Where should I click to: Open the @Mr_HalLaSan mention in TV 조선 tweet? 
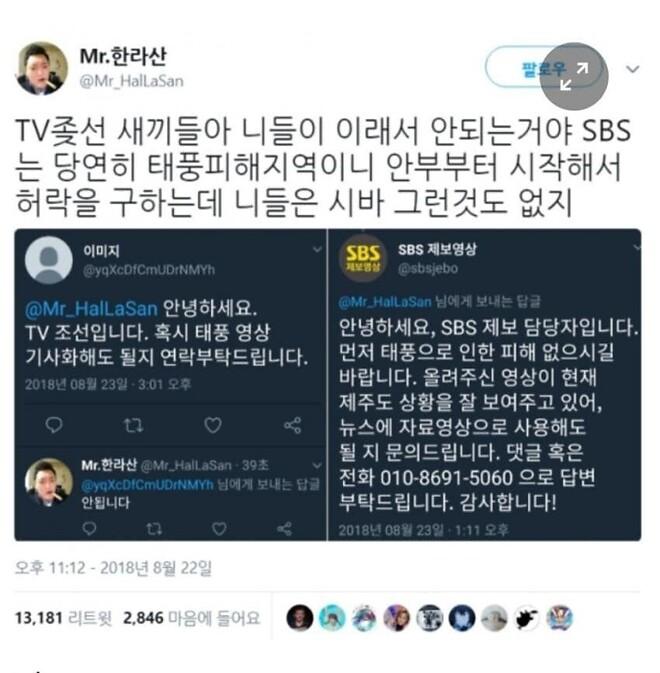[91, 309]
